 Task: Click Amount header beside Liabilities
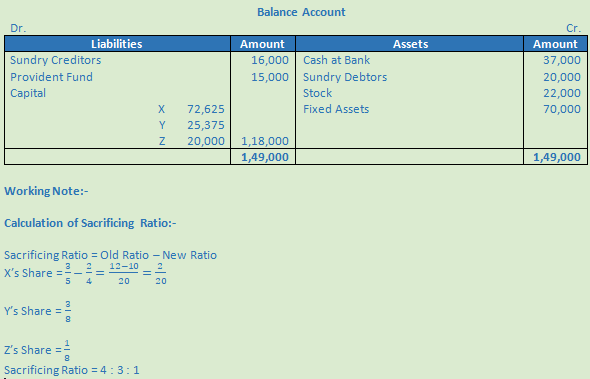pos(262,44)
